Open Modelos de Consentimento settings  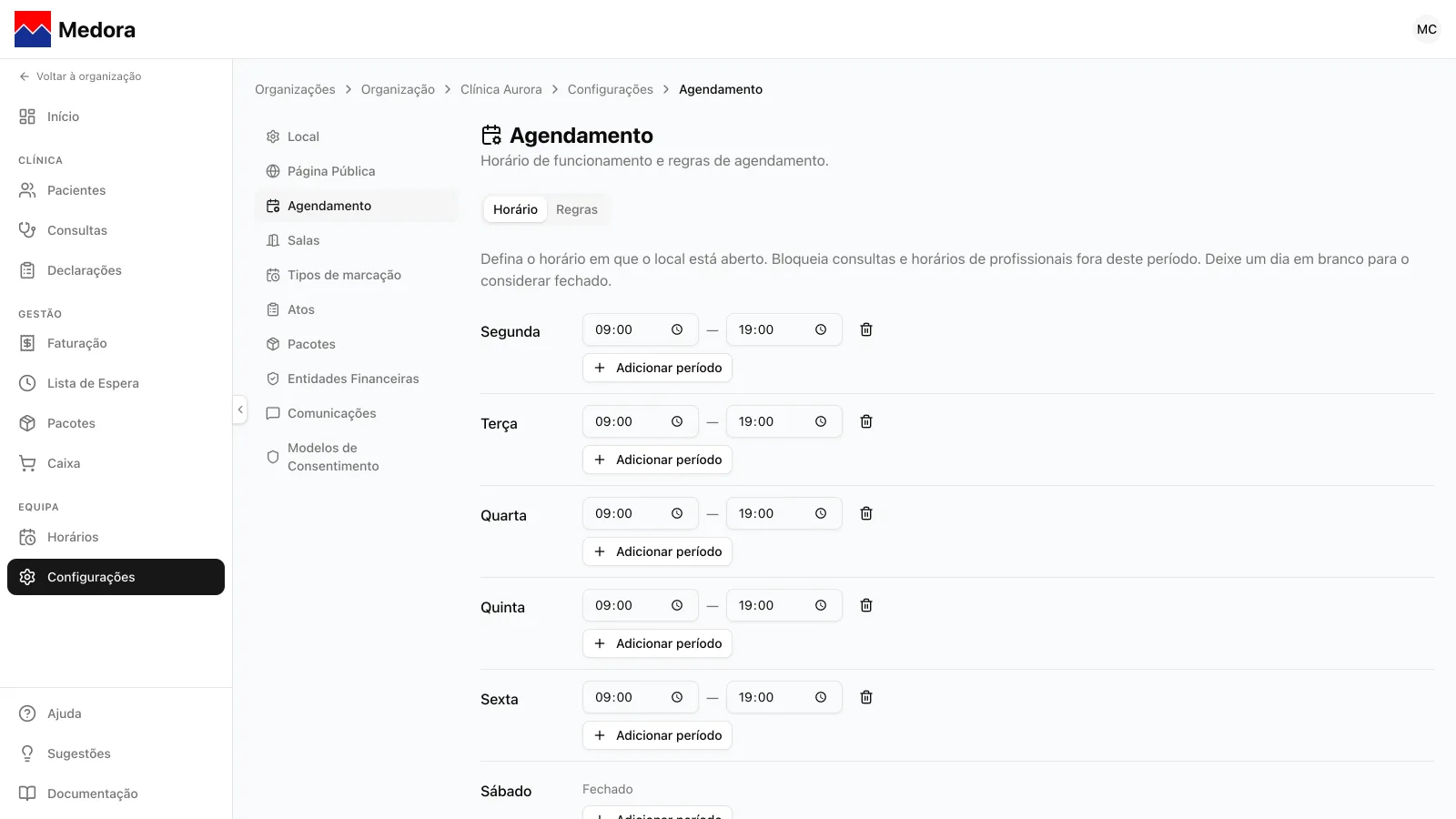point(357,457)
